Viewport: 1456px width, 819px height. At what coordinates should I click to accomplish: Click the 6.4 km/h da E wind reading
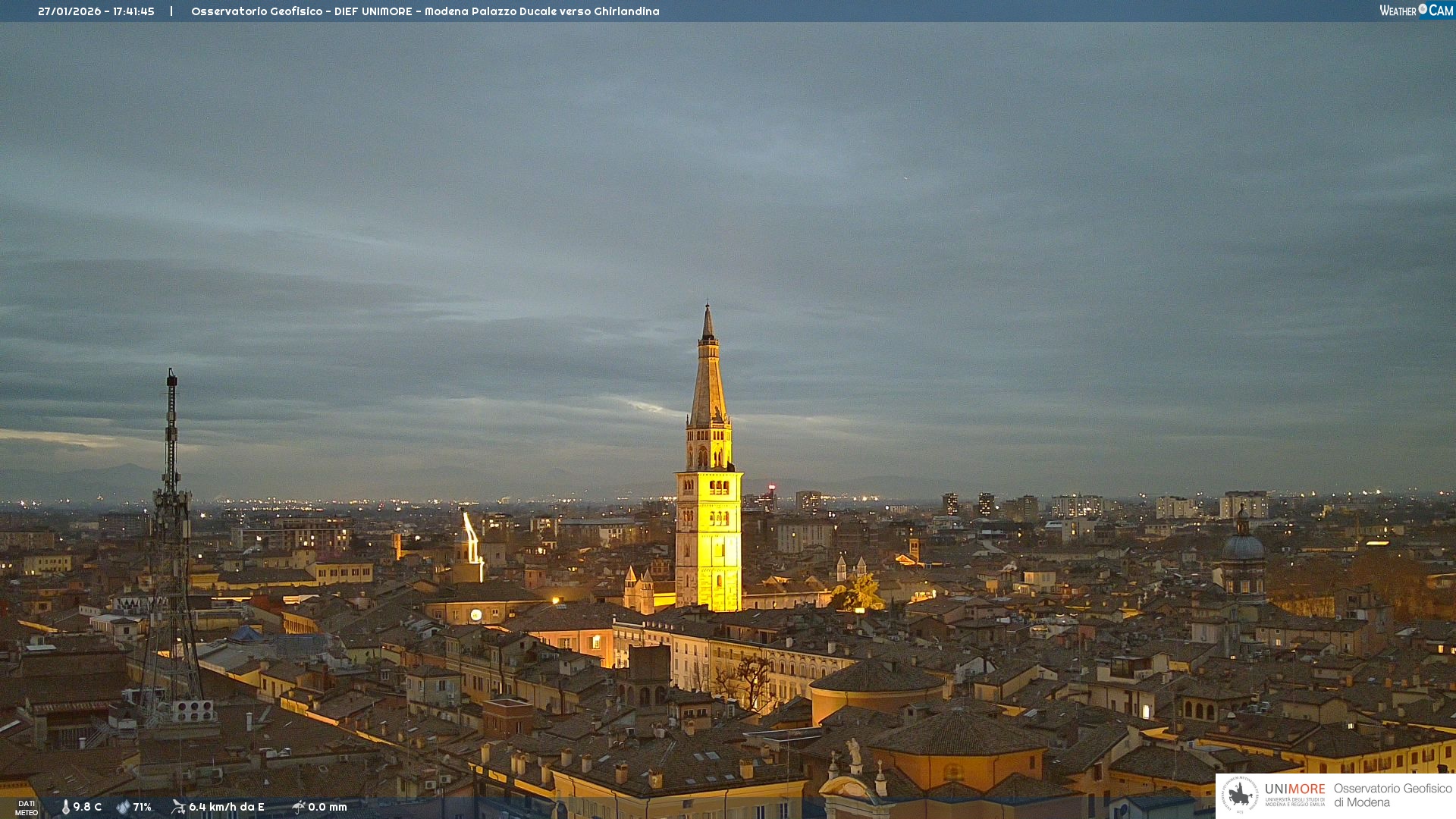(226, 807)
